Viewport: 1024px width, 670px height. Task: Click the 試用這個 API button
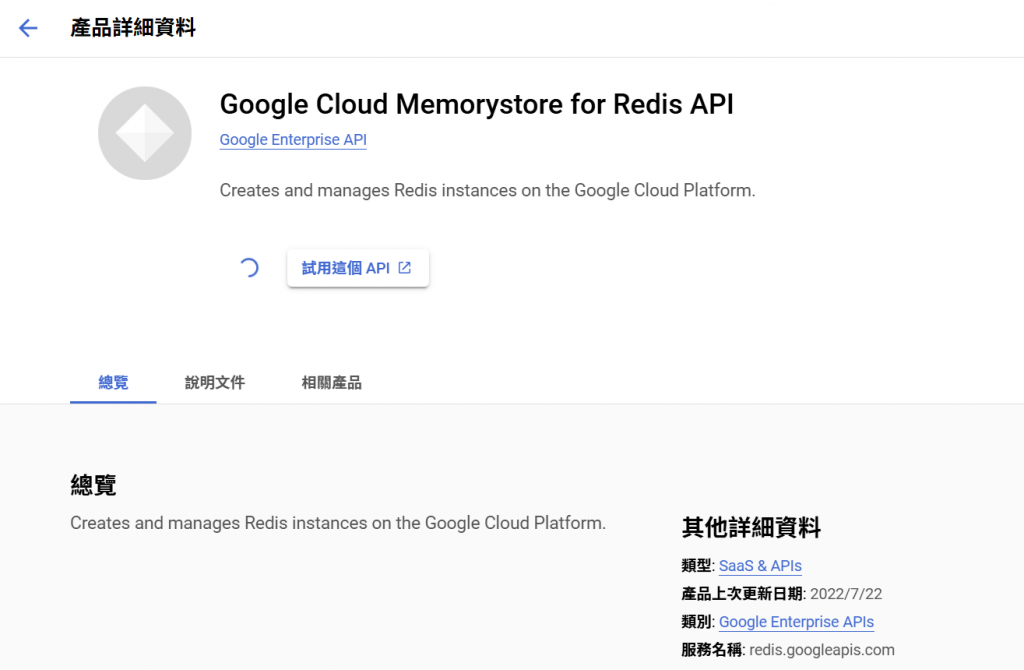(x=358, y=268)
